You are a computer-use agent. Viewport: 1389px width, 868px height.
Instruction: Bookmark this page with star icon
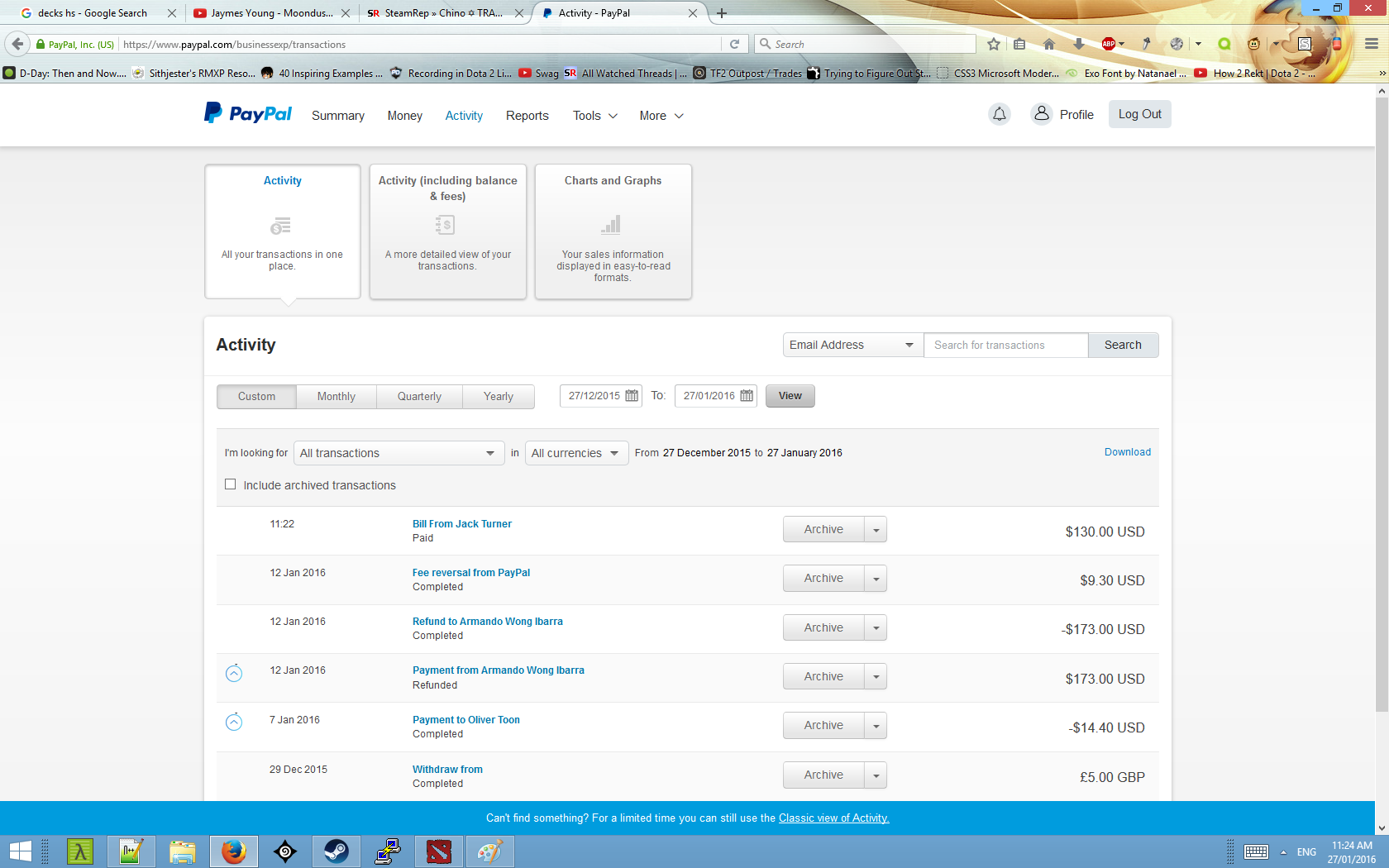click(994, 44)
